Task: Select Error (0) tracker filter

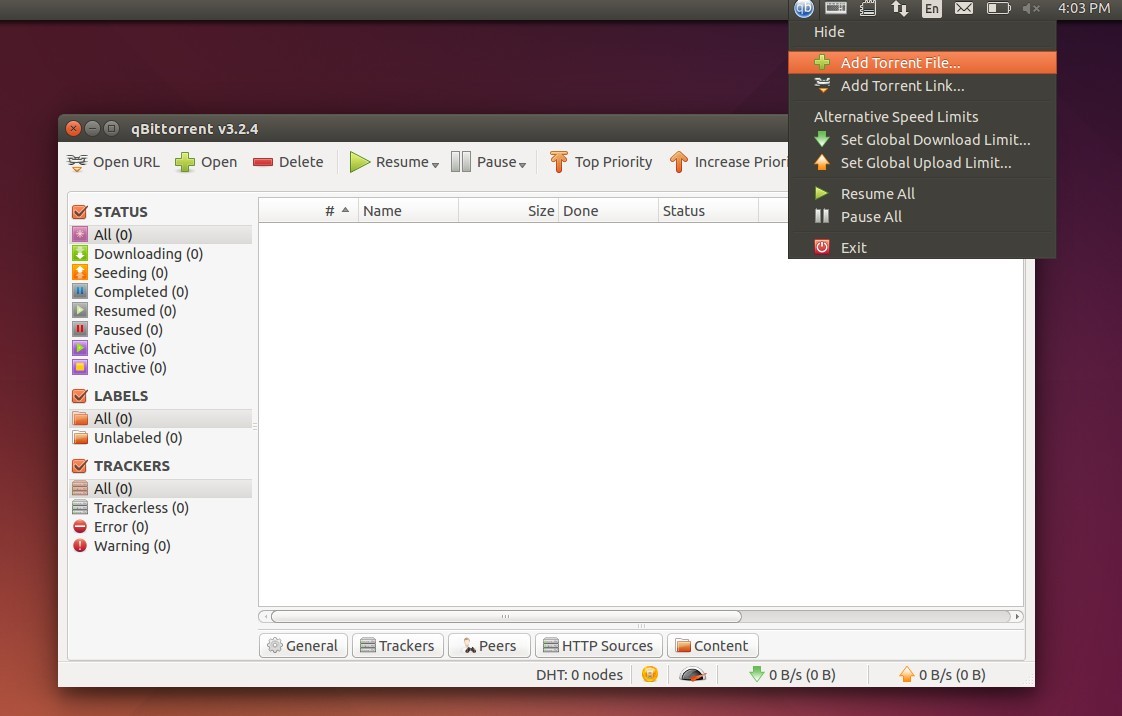Action: click(161, 526)
